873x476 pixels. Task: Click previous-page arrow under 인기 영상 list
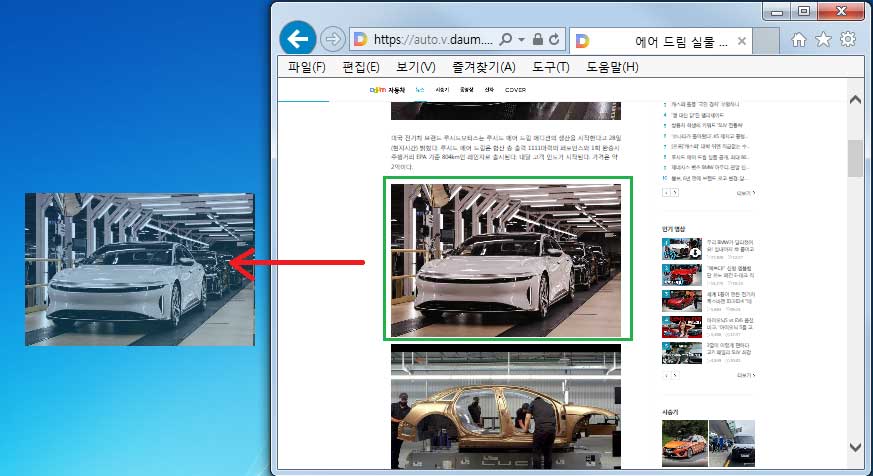(x=666, y=375)
